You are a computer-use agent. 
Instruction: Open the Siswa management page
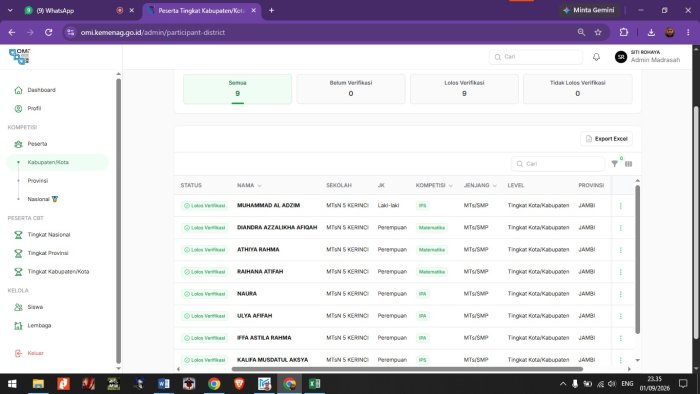[35, 307]
